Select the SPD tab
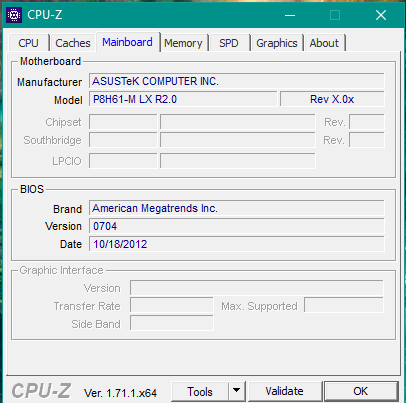This screenshot has width=406, height=403. [x=229, y=43]
